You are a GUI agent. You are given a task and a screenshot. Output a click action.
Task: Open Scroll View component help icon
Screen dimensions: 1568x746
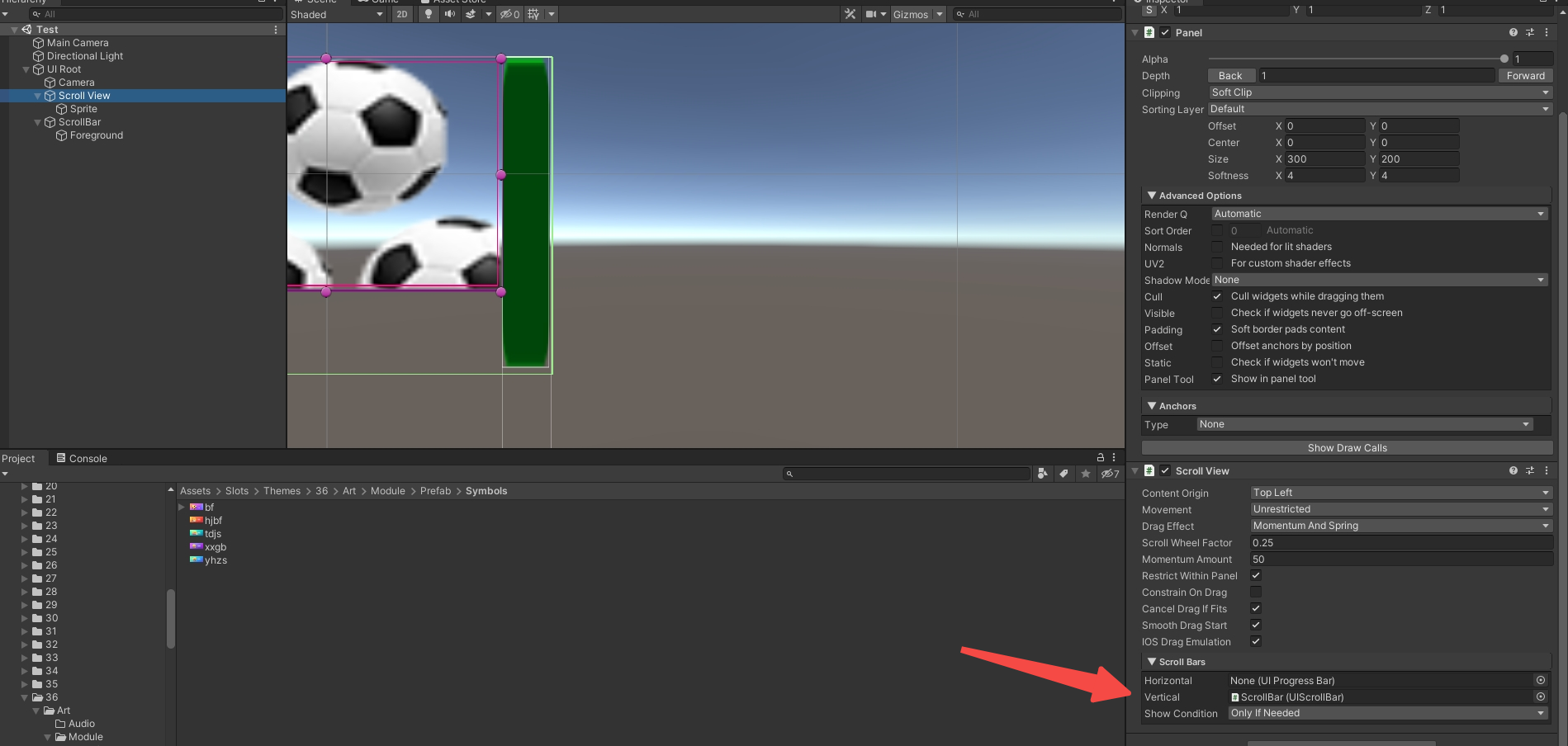point(1514,470)
